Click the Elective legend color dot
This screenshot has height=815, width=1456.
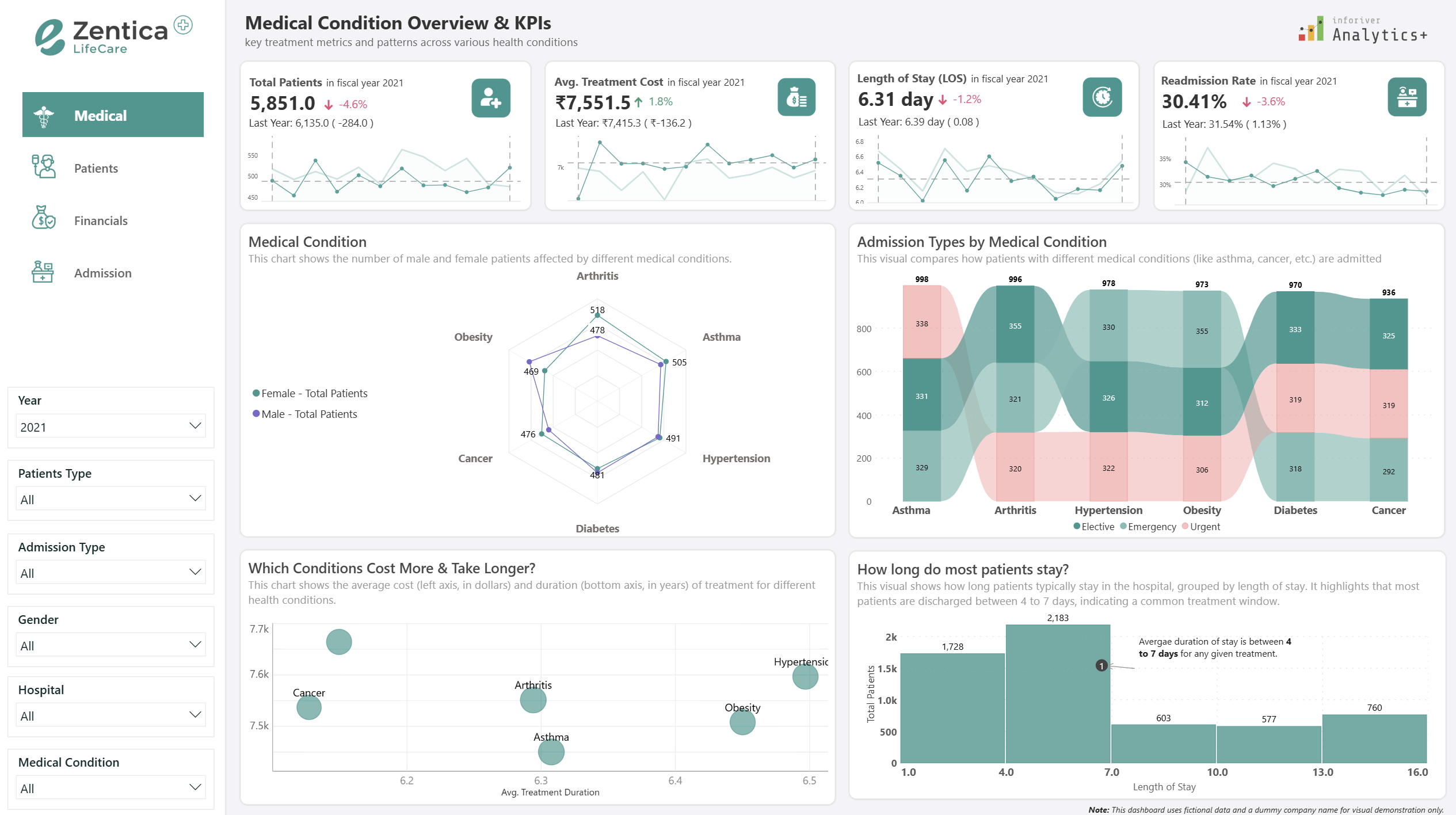[x=1076, y=526]
